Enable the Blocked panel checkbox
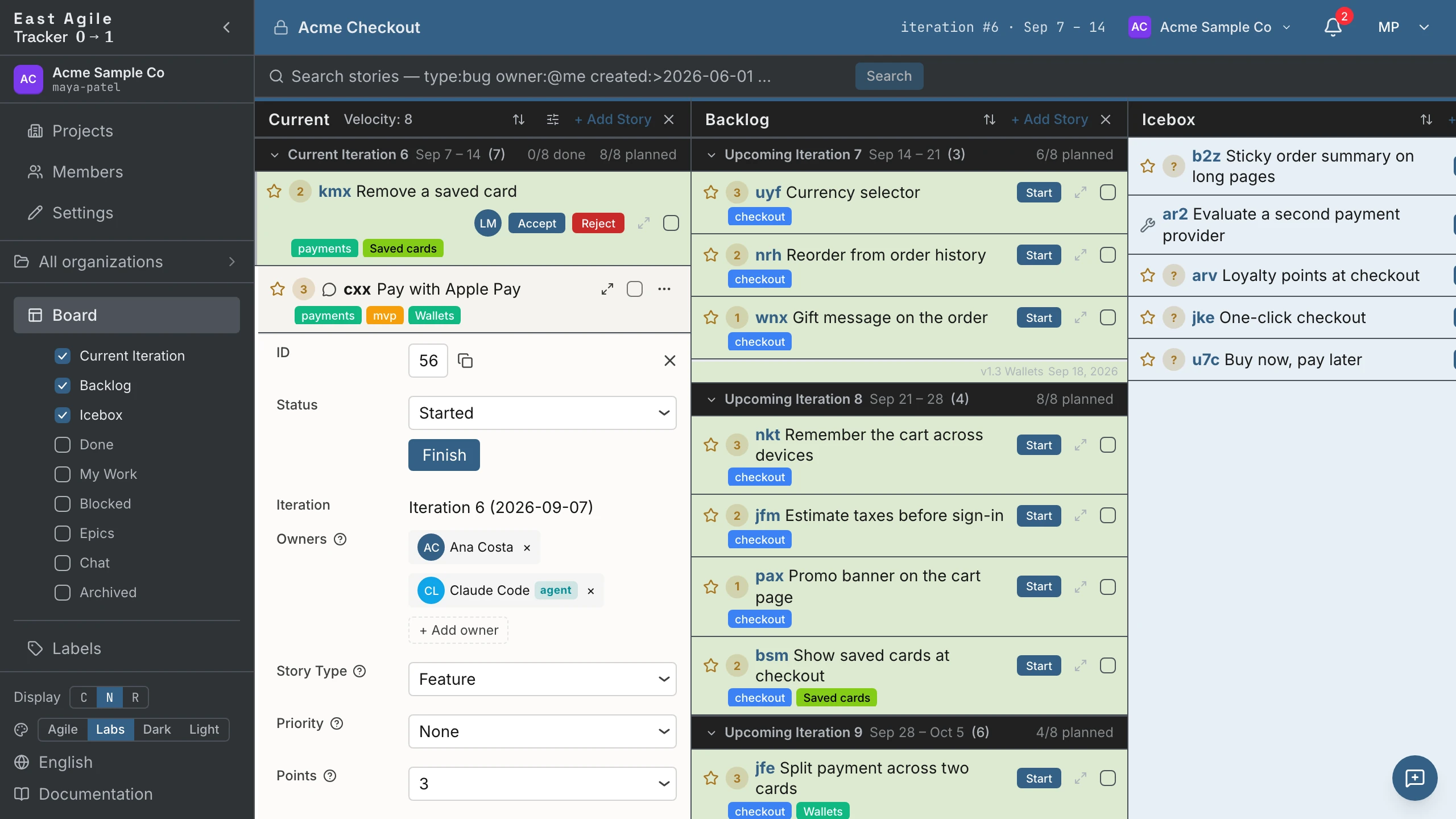Screen dimensions: 1456x819 coord(63,504)
